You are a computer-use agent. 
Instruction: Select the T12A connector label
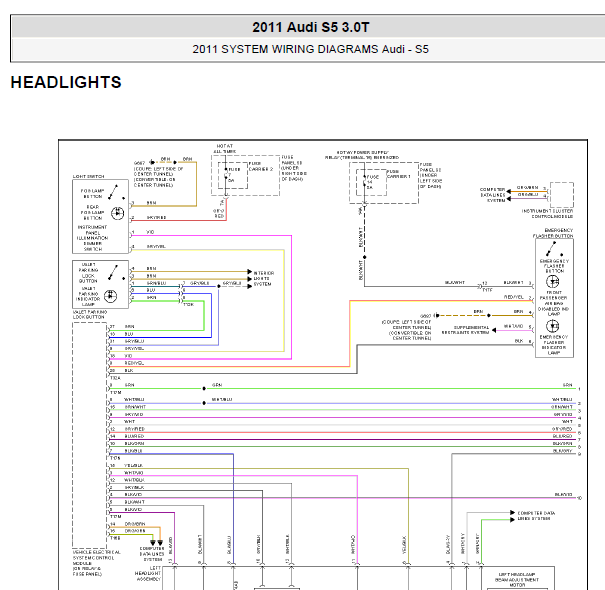pos(115,378)
